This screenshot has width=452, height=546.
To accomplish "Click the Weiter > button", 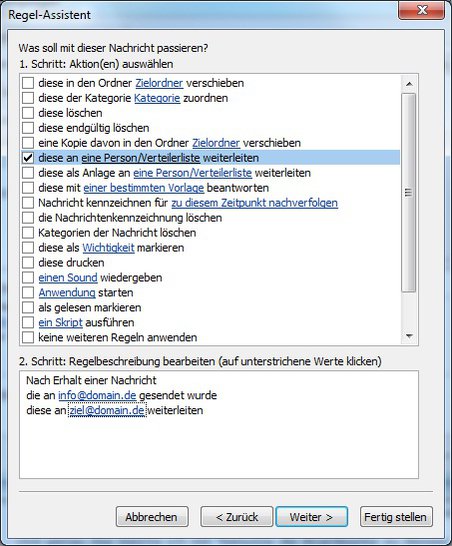I will [x=312, y=517].
